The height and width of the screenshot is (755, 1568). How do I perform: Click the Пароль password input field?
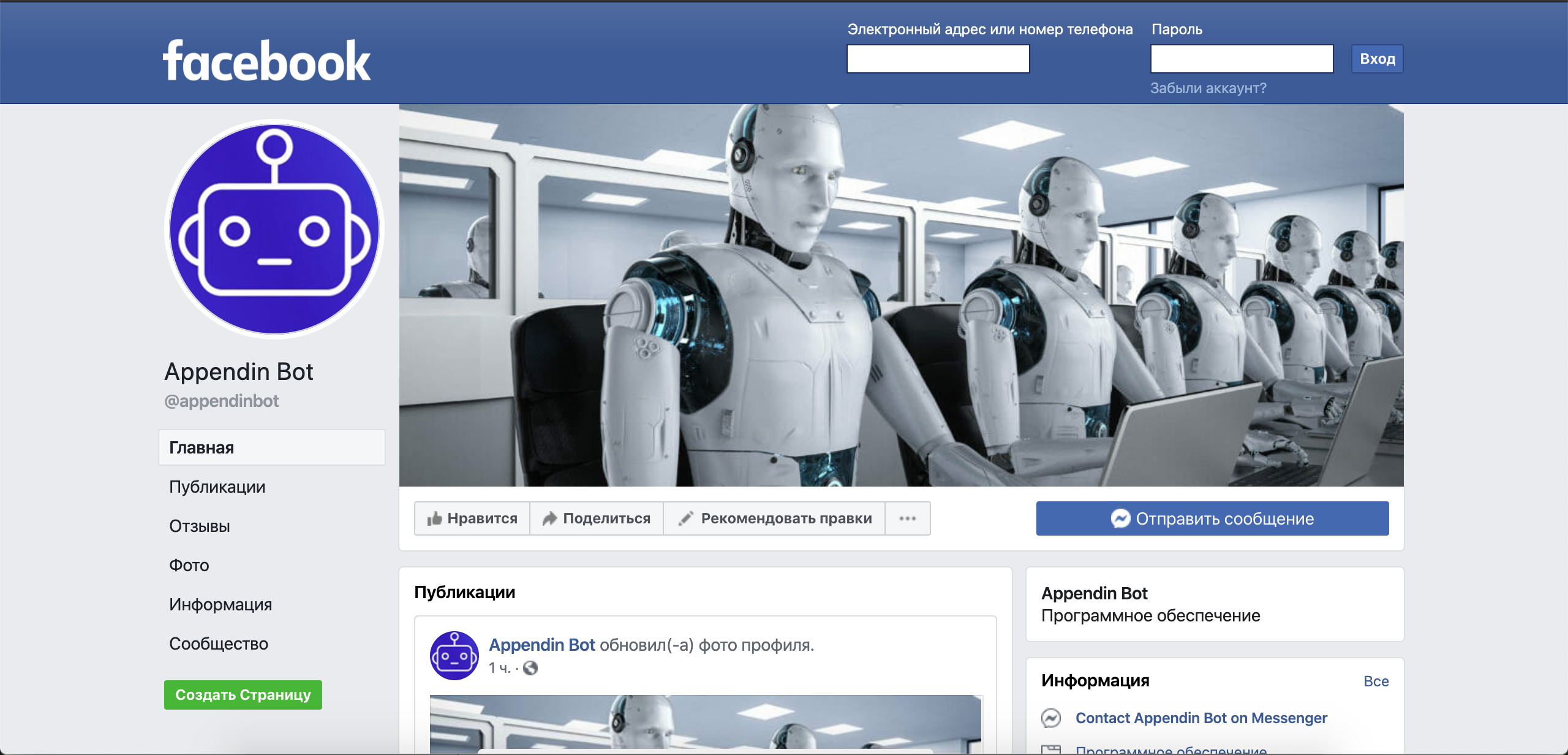(1242, 59)
